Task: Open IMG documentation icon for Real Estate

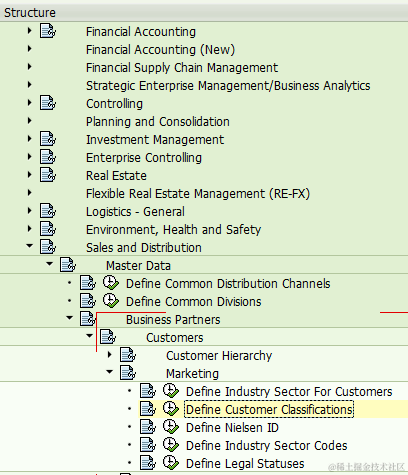Action: tap(48, 175)
